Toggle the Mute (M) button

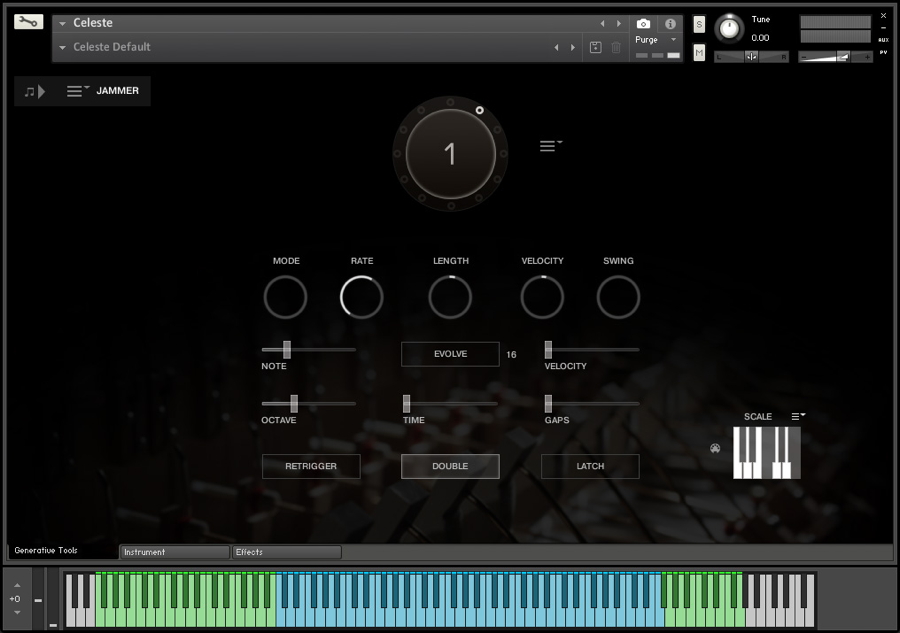[699, 52]
